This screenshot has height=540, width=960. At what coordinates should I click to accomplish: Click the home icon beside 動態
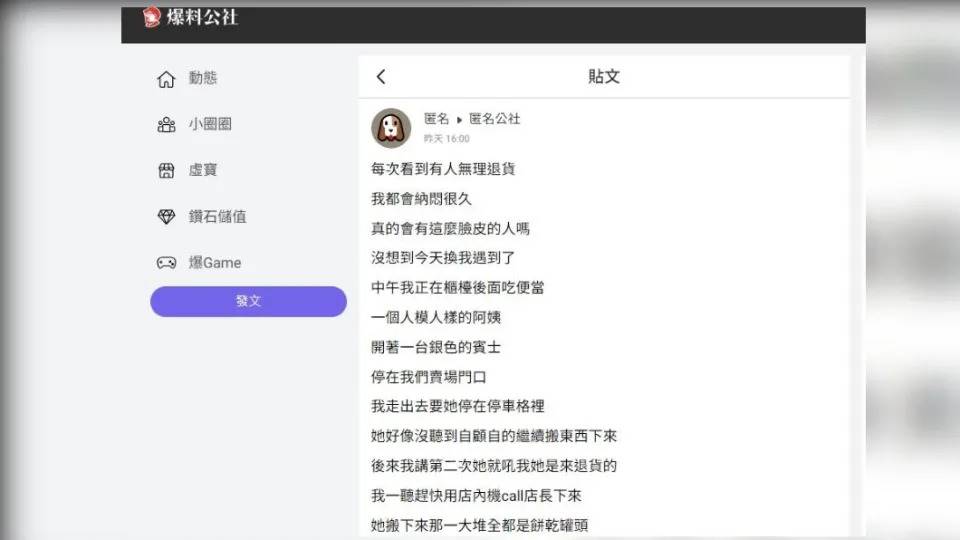click(x=166, y=79)
